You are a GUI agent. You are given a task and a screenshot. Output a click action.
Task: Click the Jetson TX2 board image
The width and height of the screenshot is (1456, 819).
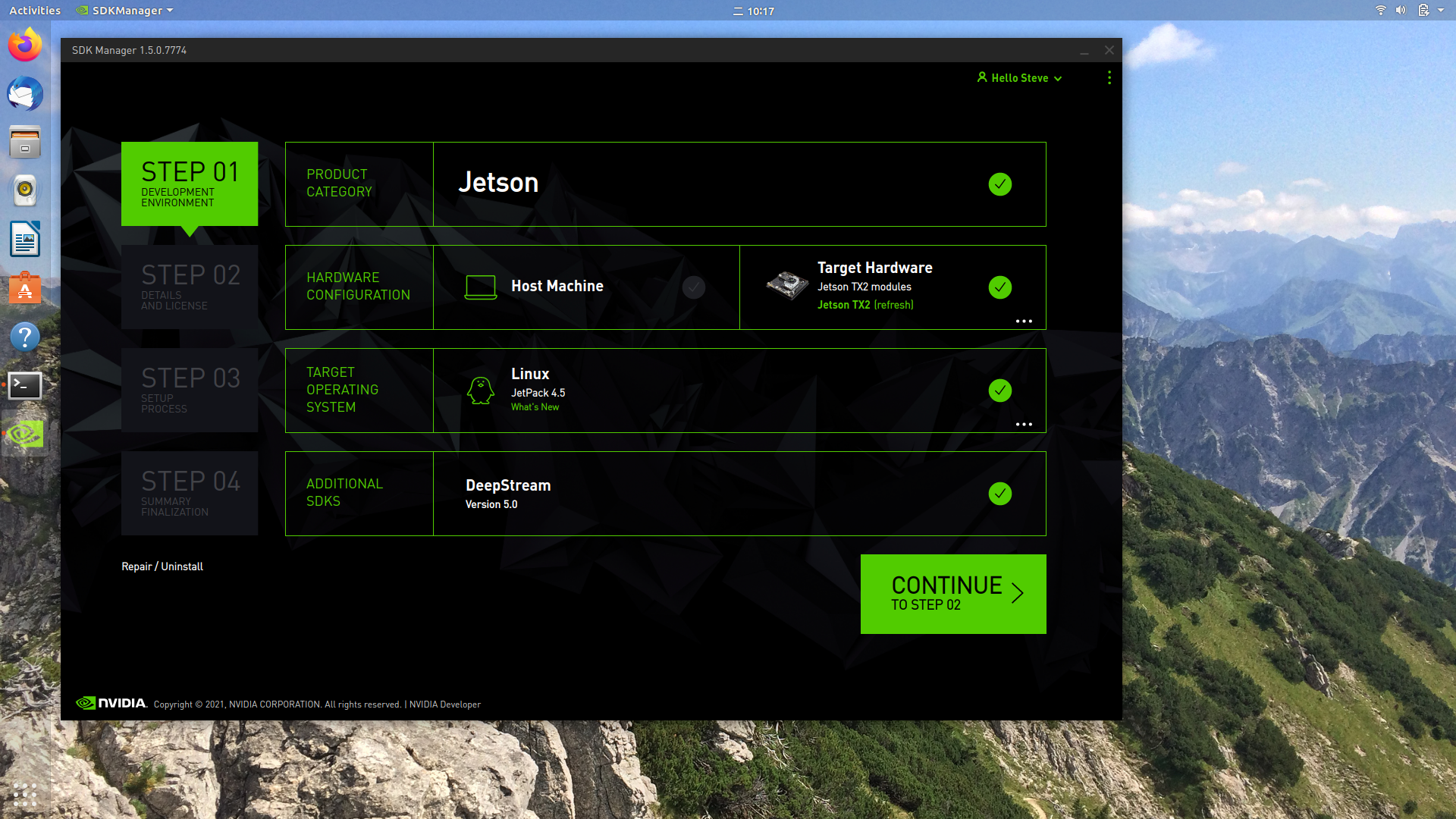(x=786, y=285)
